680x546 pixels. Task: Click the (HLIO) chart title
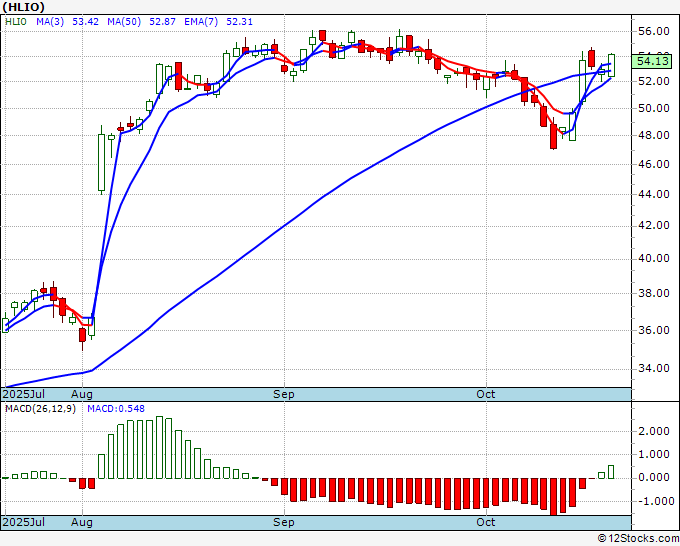(23, 7)
